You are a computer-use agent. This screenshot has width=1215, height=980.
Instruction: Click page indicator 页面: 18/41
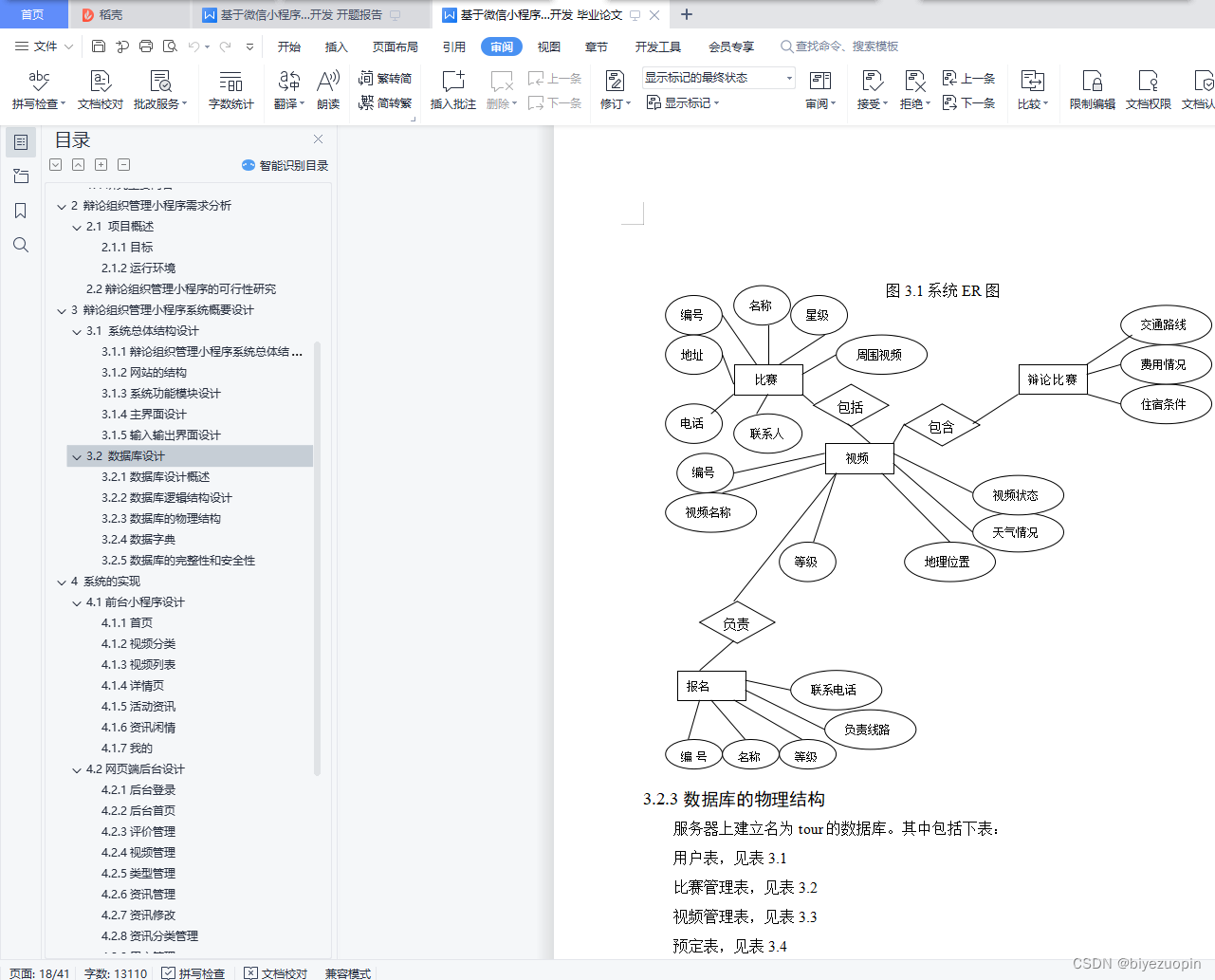tap(40, 973)
